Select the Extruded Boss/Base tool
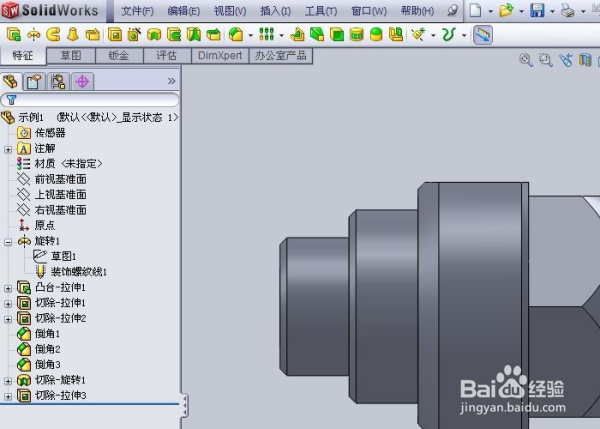This screenshot has height=429, width=600. point(14,35)
